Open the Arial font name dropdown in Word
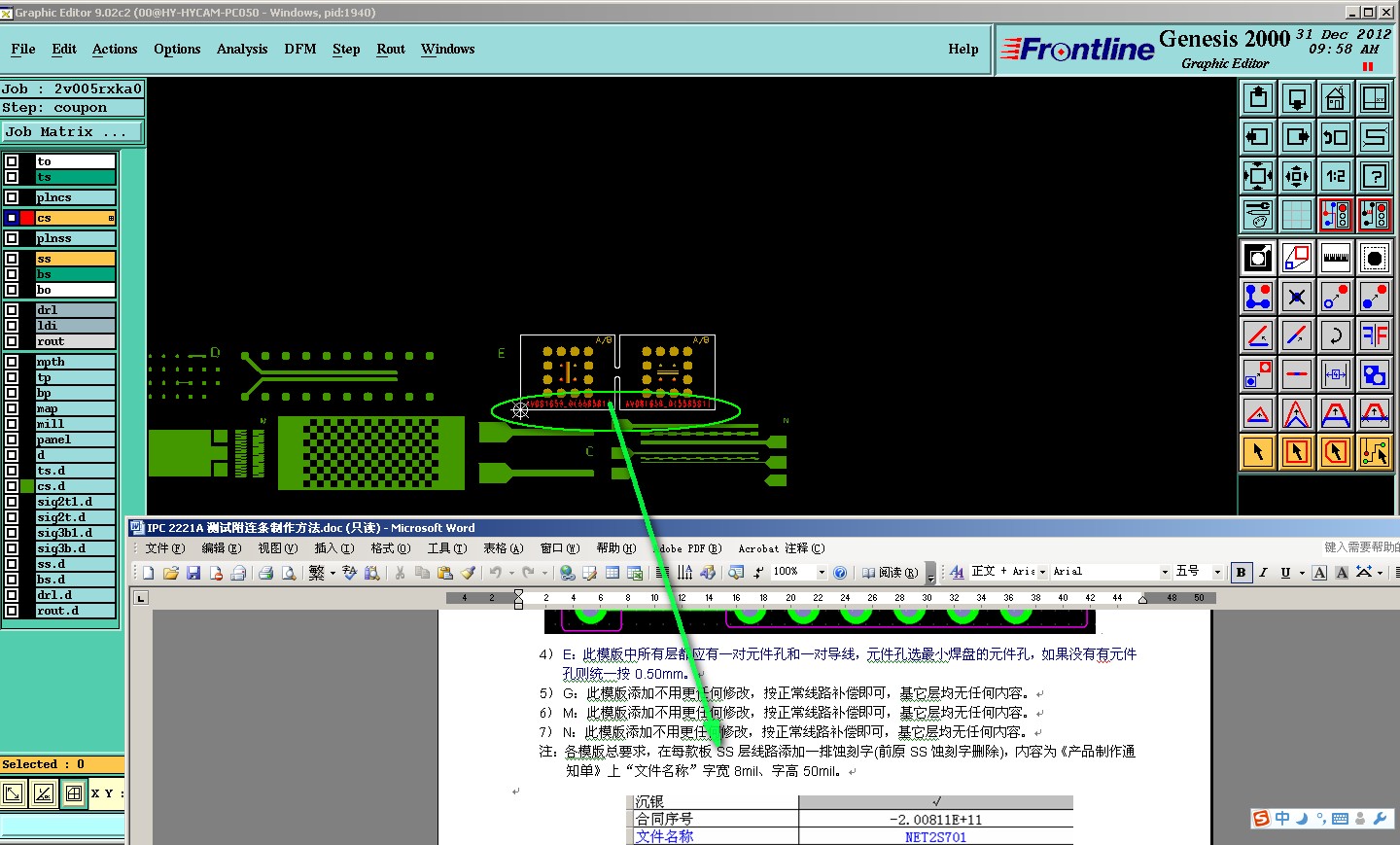This screenshot has height=845, width=1400. pos(1165,573)
